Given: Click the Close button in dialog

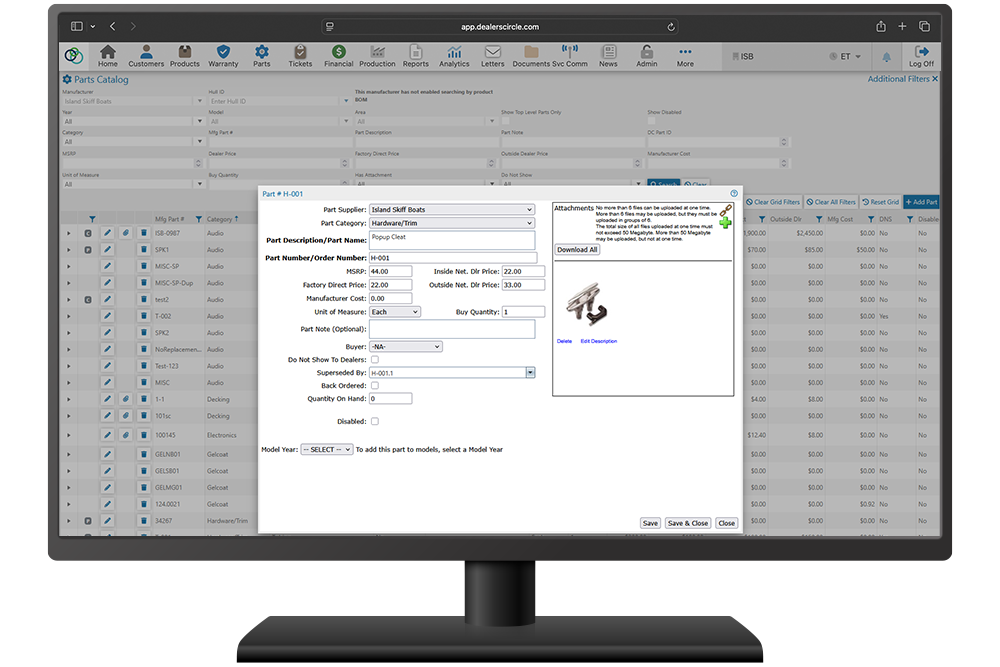Looking at the screenshot, I should click(x=726, y=524).
